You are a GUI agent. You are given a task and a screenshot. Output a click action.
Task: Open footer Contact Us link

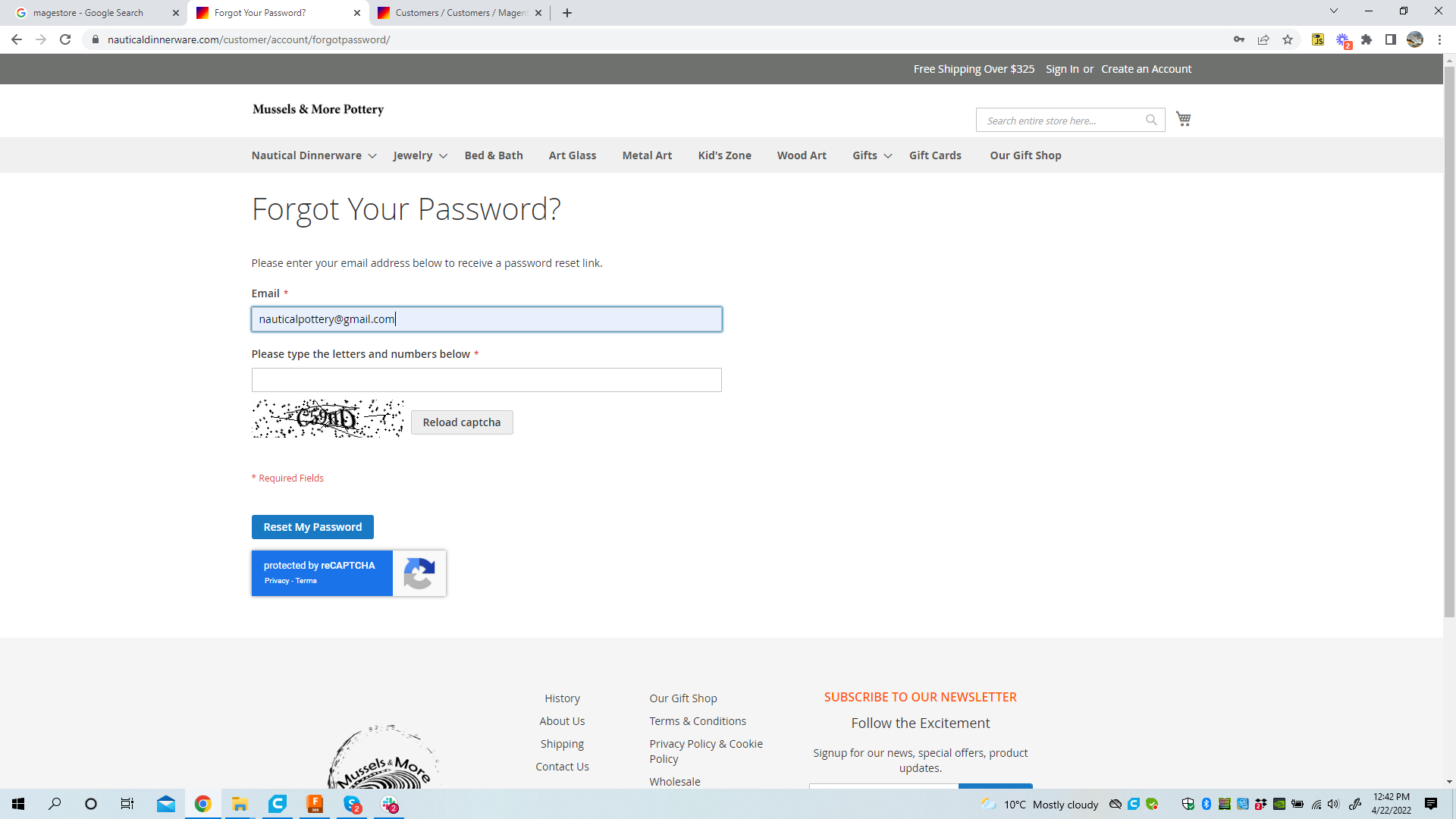point(562,767)
